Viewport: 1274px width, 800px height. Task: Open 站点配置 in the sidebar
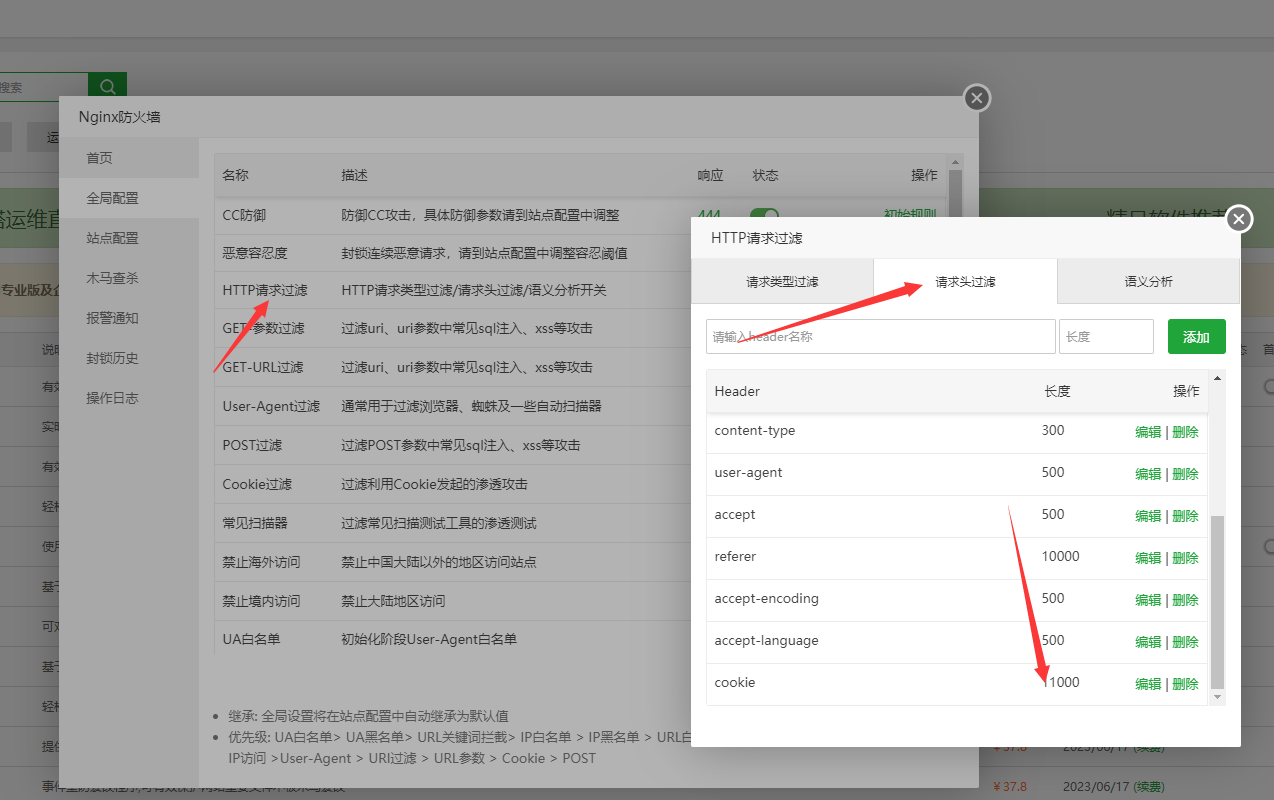point(112,238)
